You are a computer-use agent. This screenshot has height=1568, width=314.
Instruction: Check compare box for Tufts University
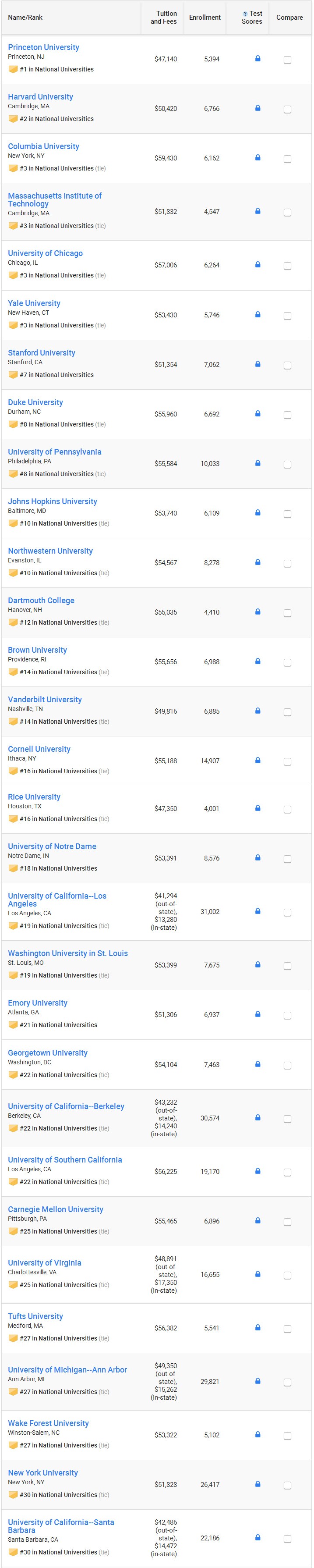tap(287, 1328)
